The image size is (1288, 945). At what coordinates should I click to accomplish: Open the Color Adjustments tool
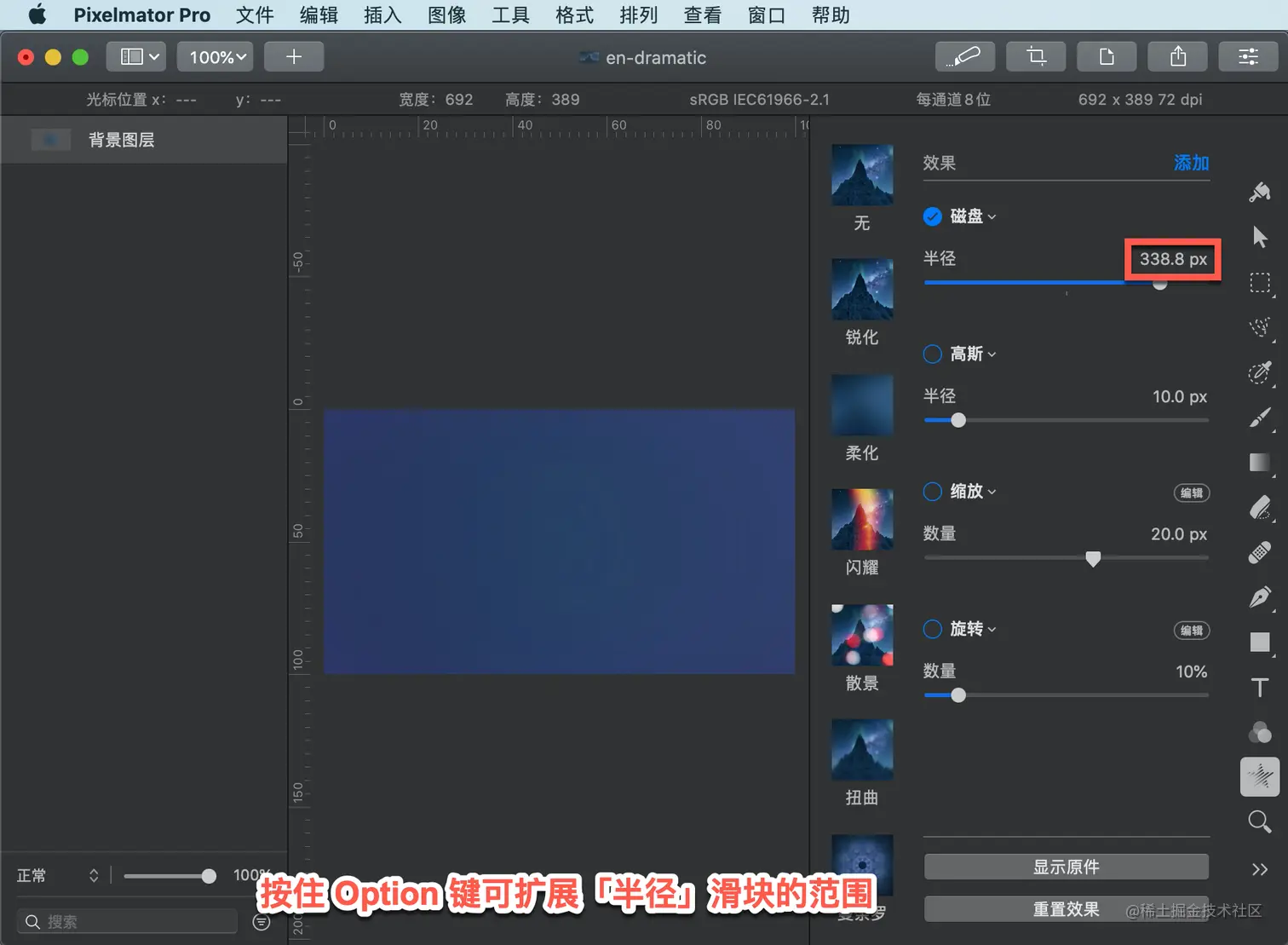tap(1260, 732)
